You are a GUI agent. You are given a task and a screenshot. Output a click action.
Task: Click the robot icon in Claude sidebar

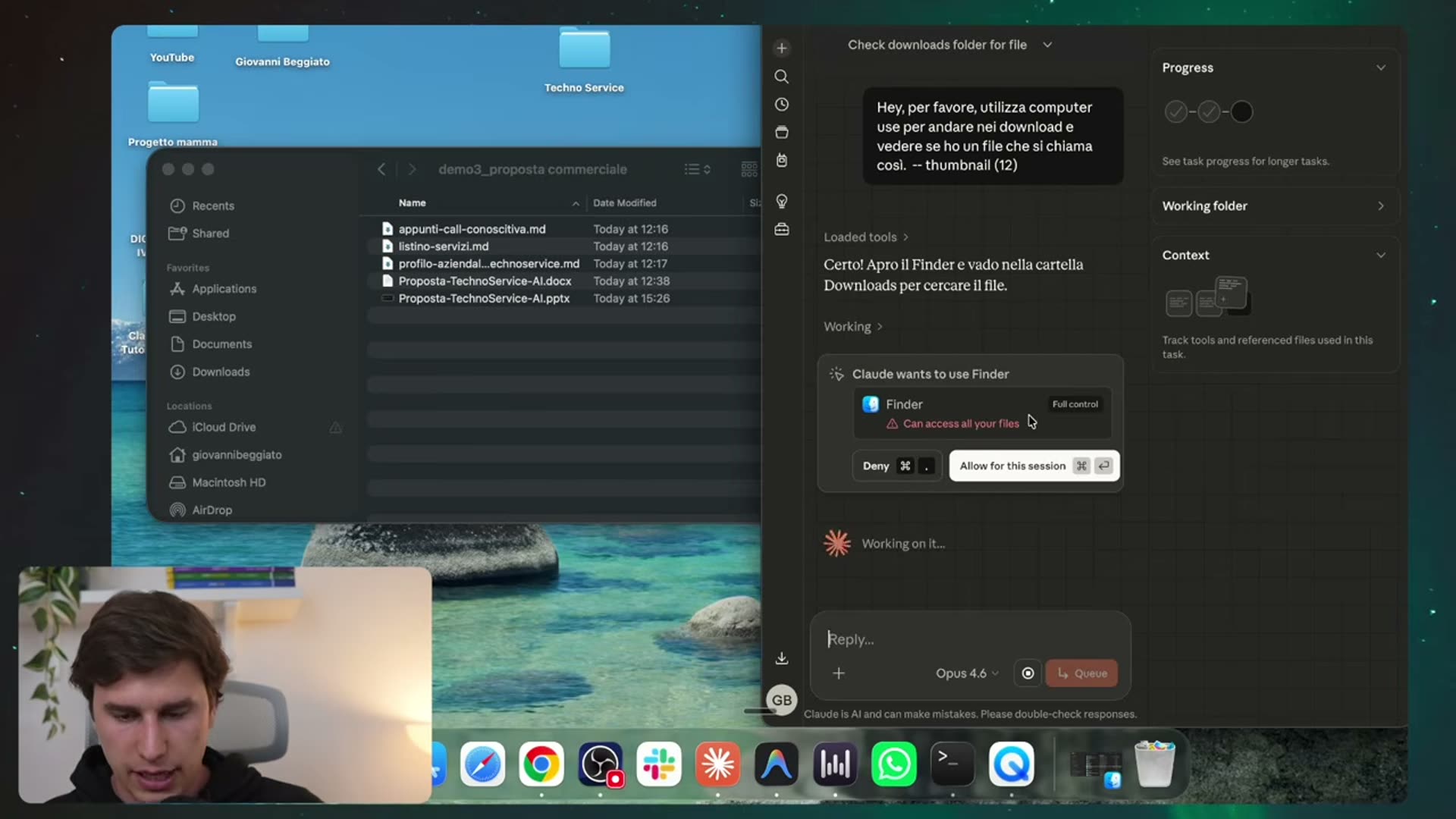(x=781, y=160)
